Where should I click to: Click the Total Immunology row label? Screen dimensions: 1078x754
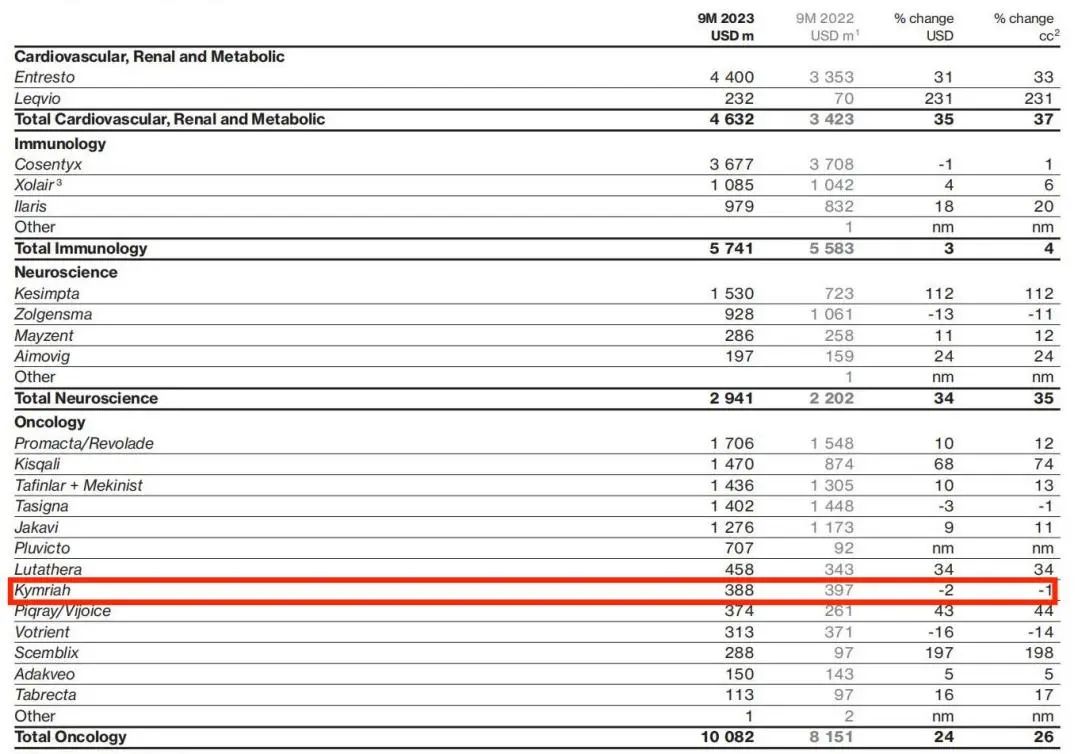coord(80,248)
